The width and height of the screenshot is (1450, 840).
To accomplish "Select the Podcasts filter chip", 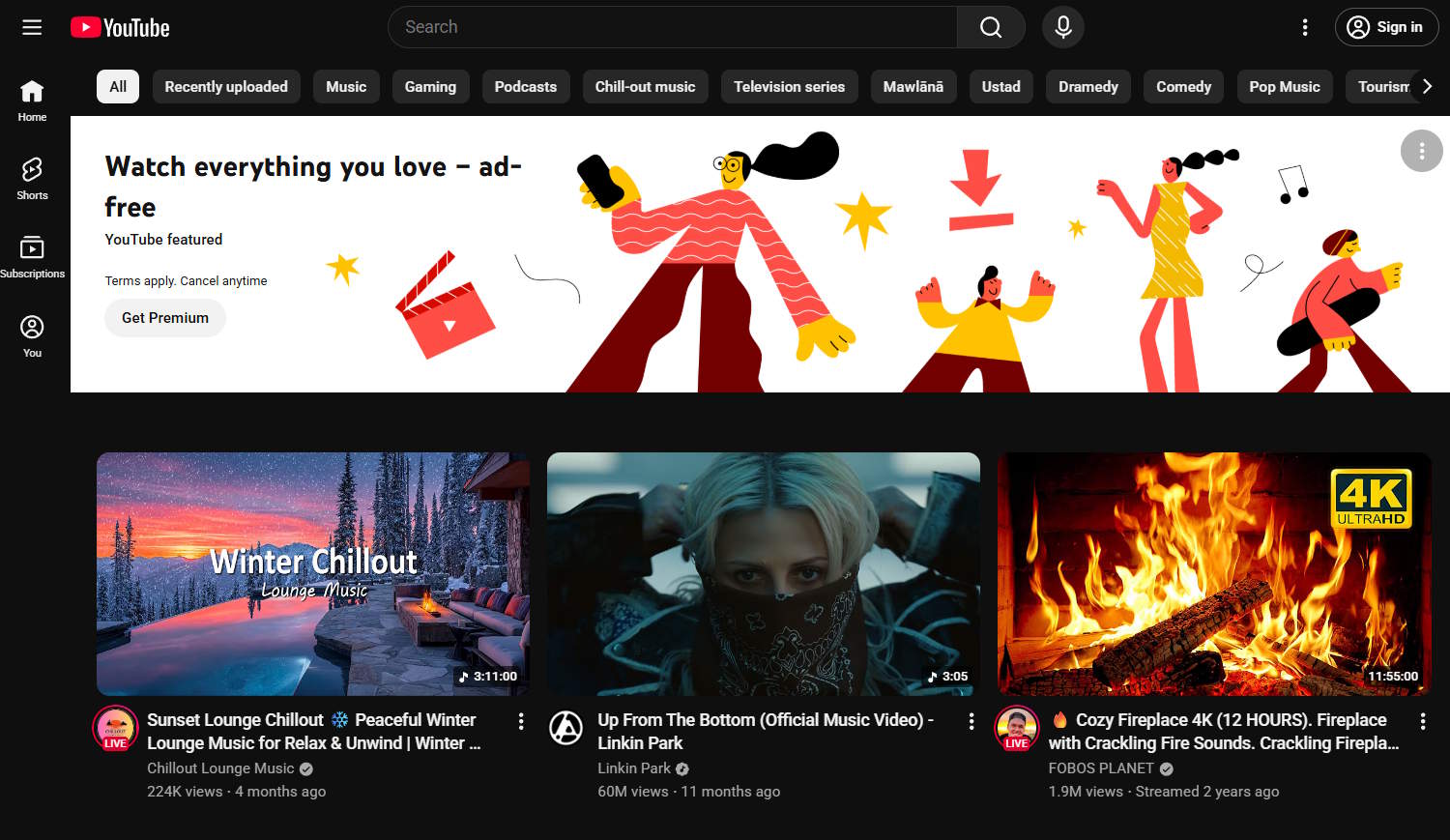I will [526, 87].
